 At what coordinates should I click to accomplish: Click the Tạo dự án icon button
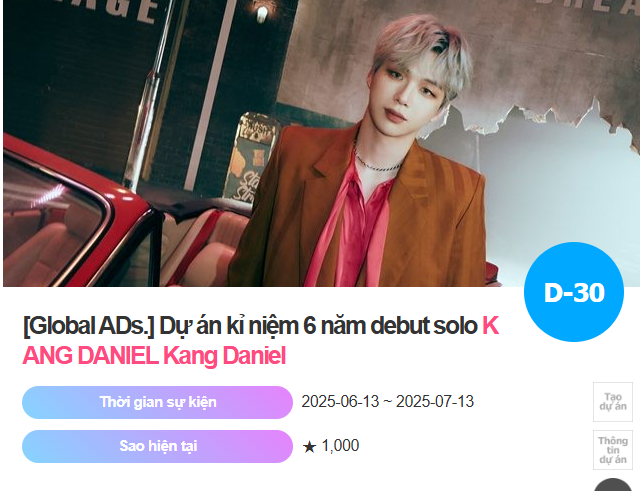(613, 402)
